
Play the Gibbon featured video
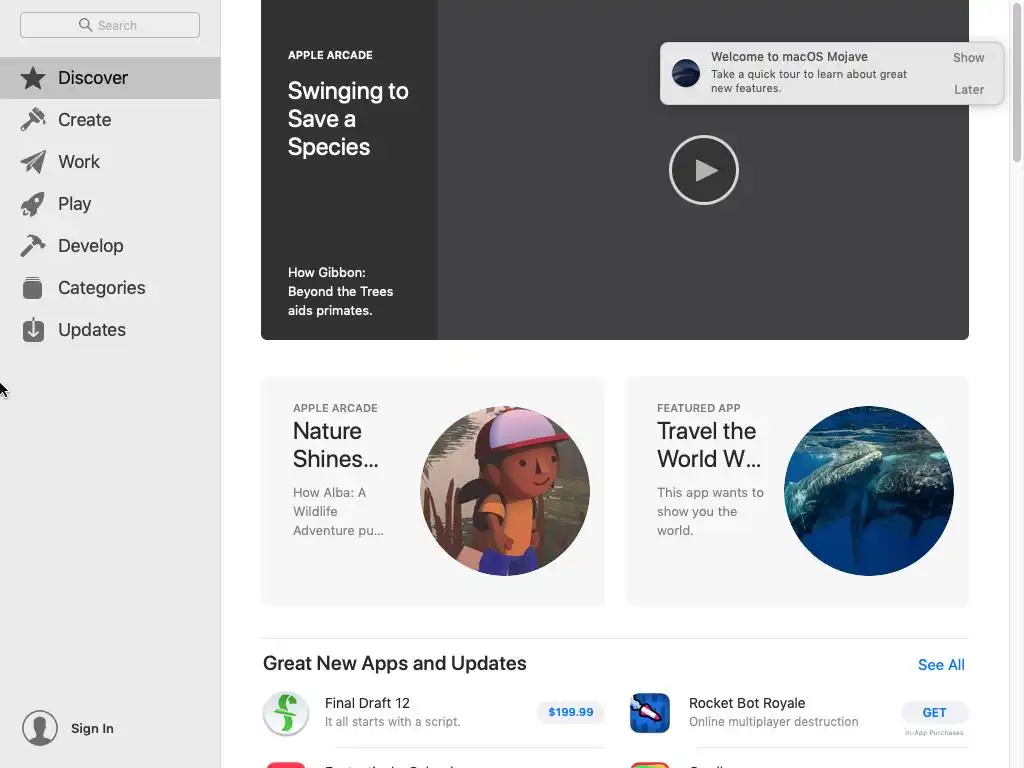[704, 170]
